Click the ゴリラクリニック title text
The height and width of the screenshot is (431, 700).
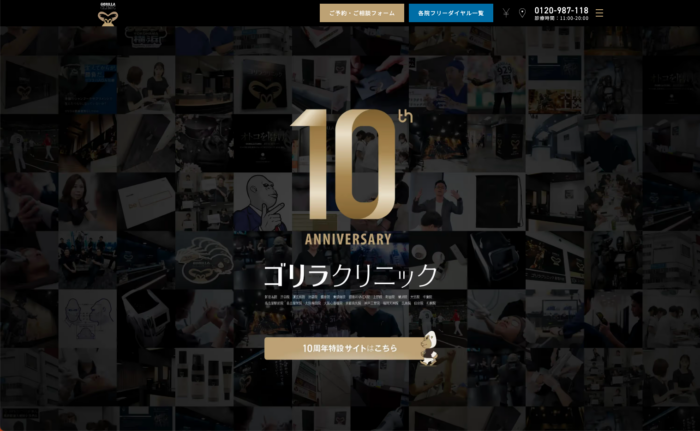(350, 275)
